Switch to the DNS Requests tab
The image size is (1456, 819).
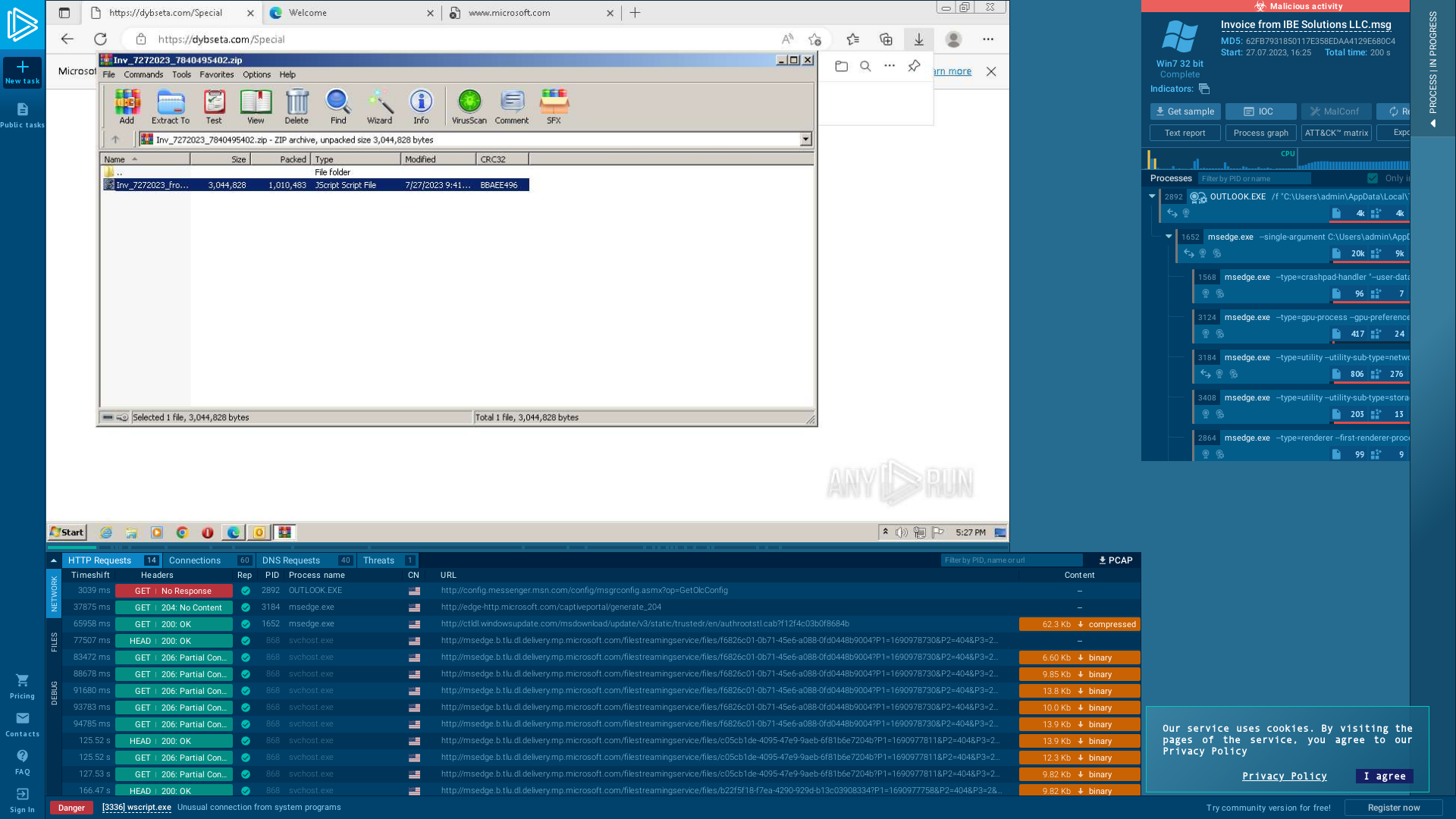[306, 560]
